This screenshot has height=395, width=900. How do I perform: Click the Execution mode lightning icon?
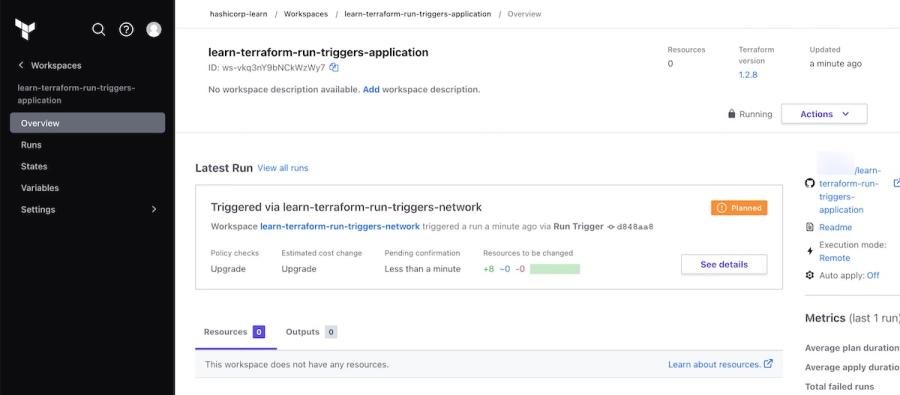click(x=810, y=251)
